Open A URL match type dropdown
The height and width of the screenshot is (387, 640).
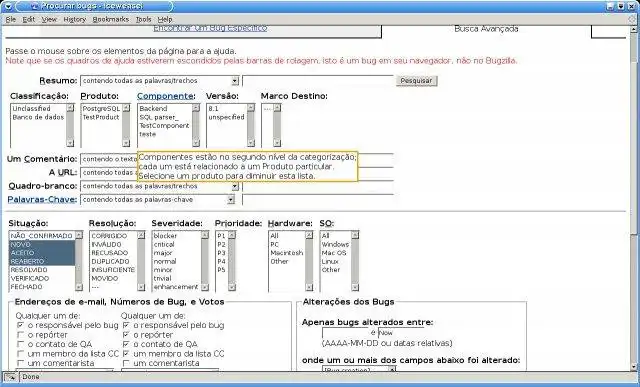coord(109,173)
